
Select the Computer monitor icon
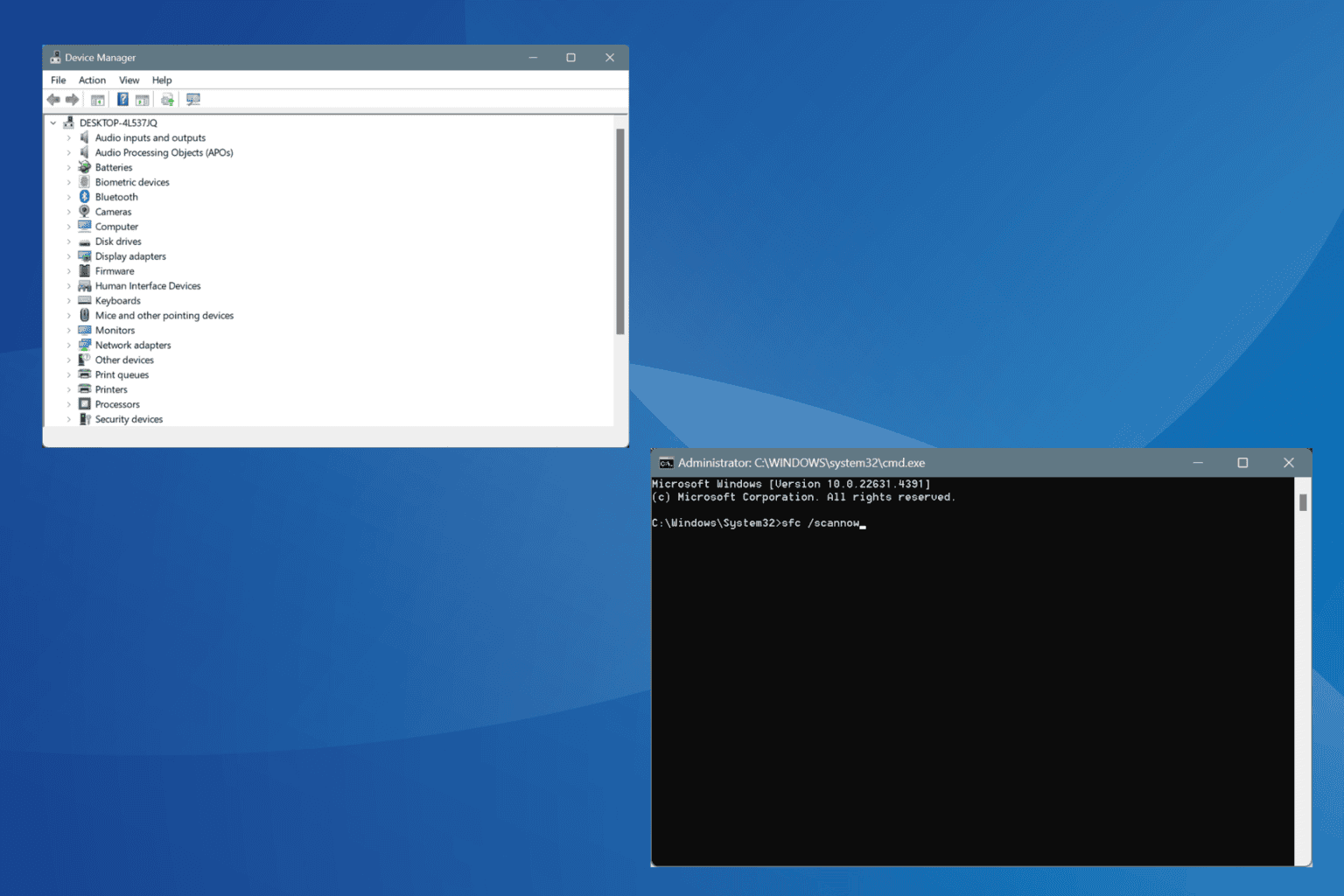point(85,227)
